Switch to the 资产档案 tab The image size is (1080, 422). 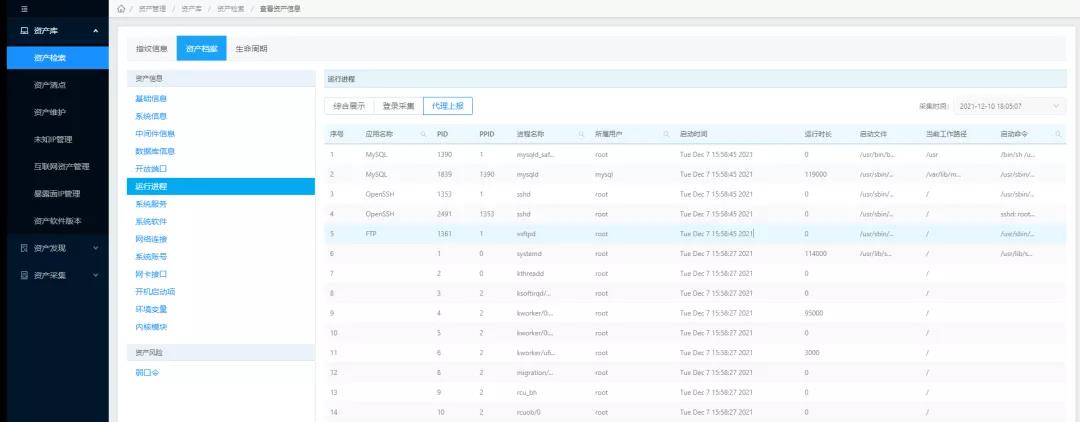[x=201, y=49]
